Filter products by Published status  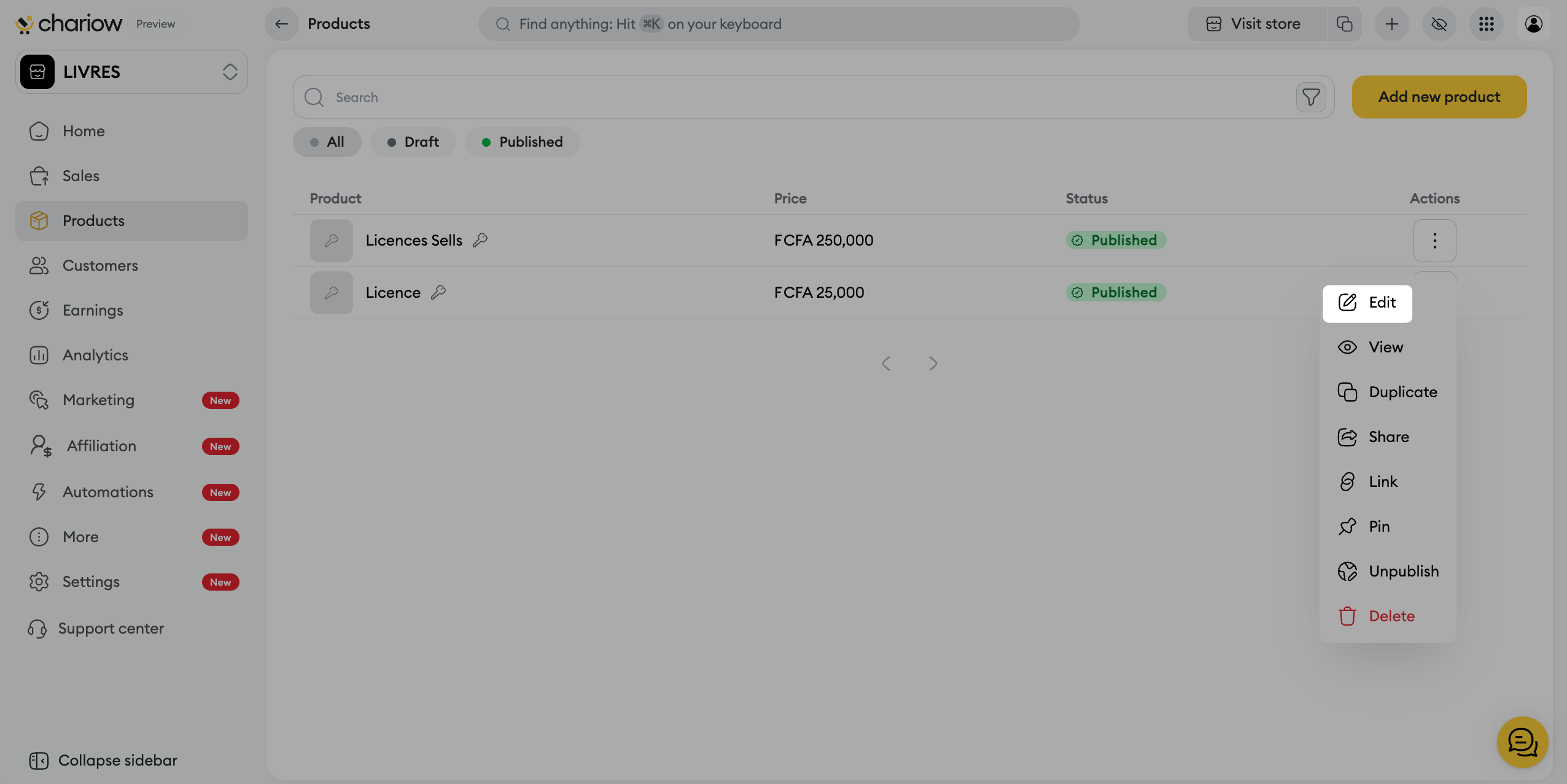522,142
